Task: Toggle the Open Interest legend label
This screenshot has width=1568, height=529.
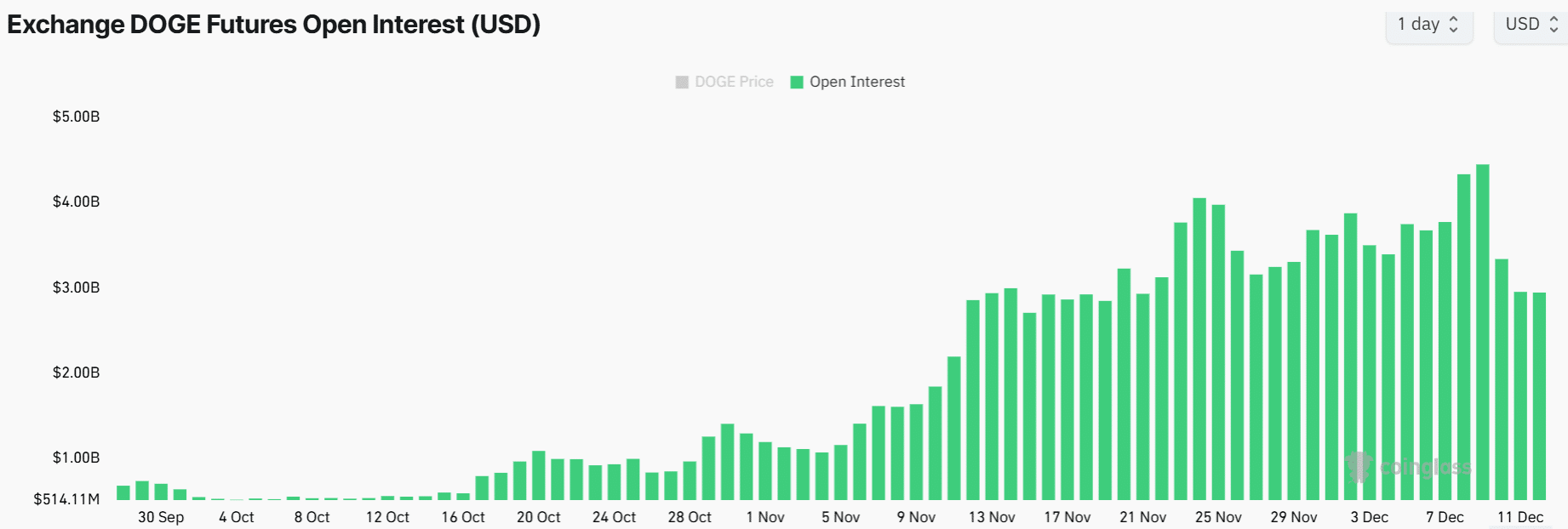Action: coord(856,82)
